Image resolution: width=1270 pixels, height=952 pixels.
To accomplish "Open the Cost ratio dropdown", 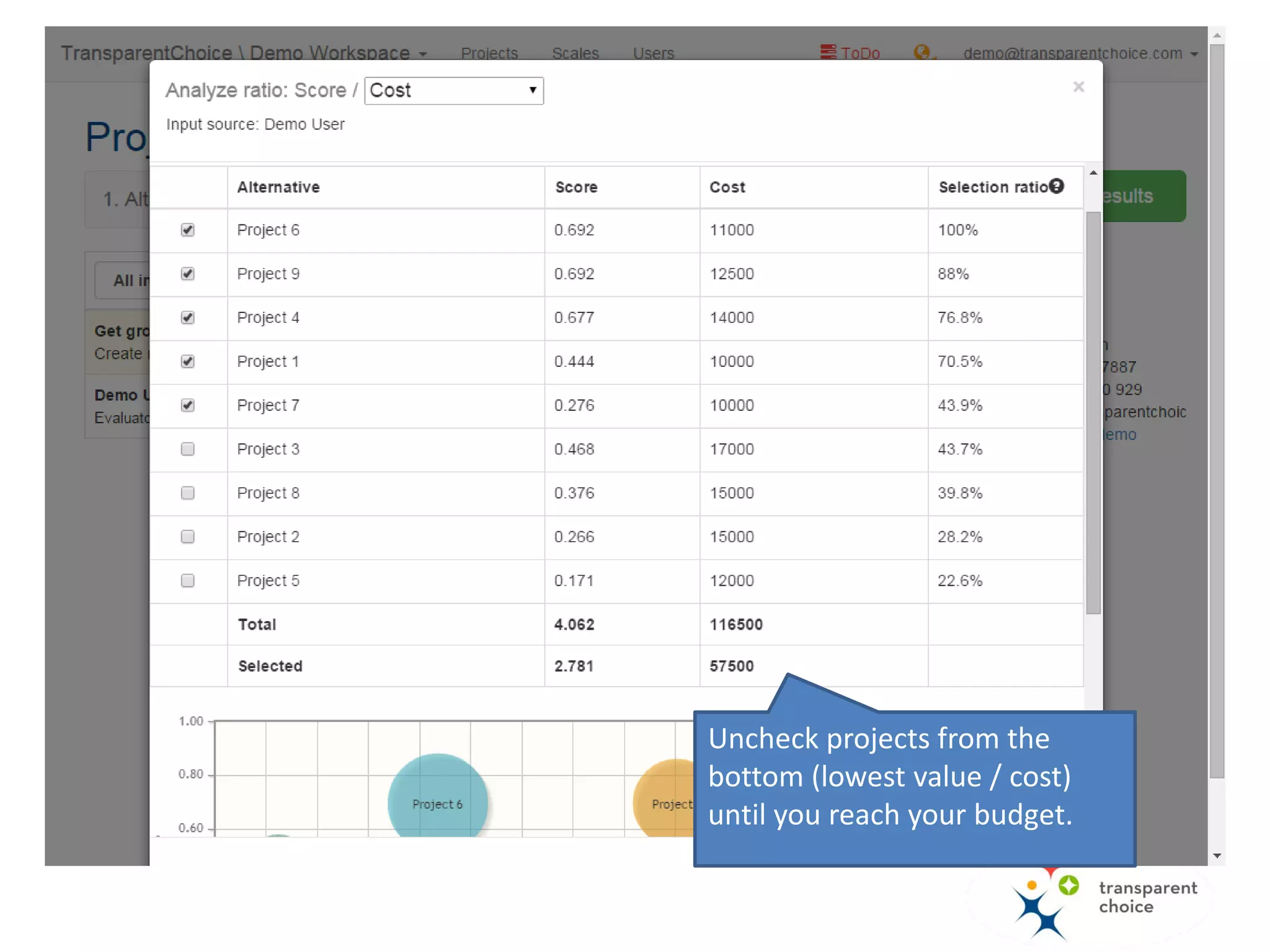I will (x=454, y=90).
